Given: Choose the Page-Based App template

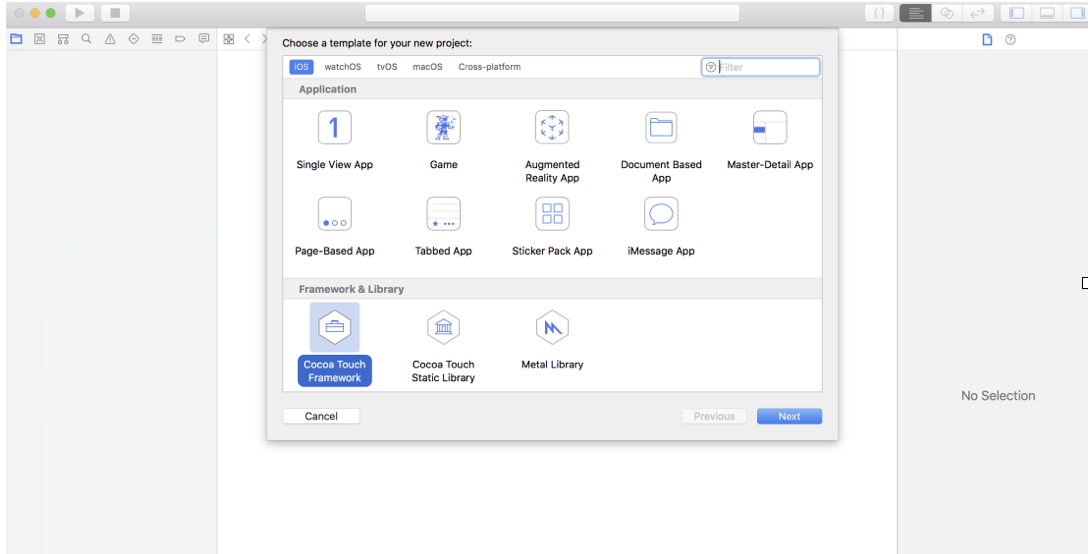Looking at the screenshot, I should [x=334, y=226].
